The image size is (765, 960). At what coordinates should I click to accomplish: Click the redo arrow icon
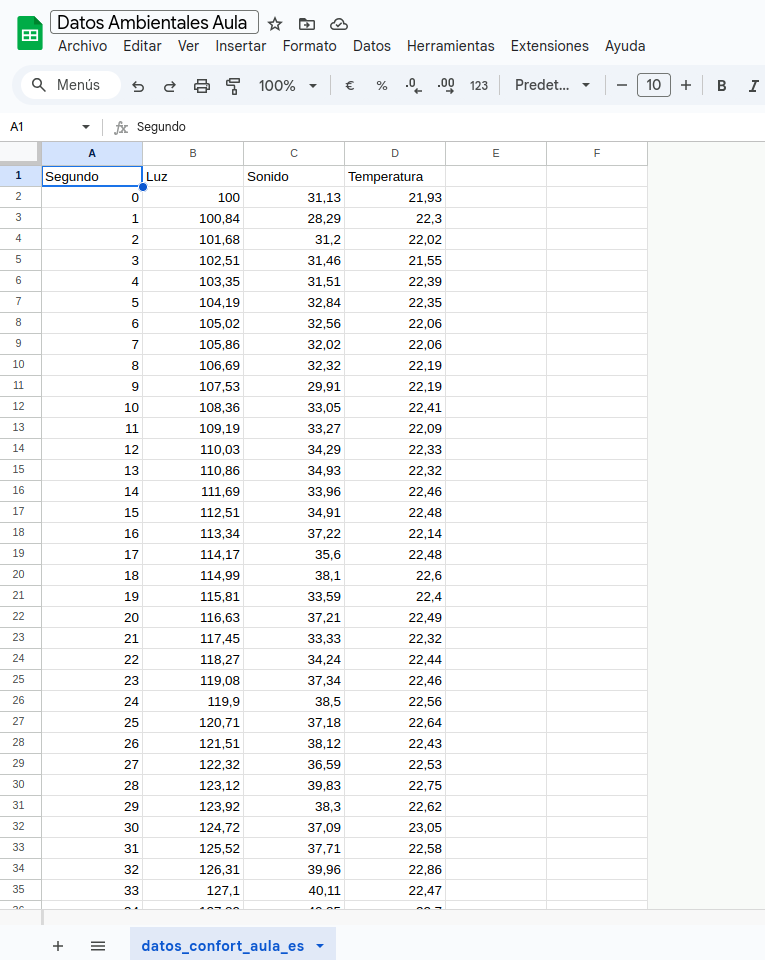click(170, 86)
